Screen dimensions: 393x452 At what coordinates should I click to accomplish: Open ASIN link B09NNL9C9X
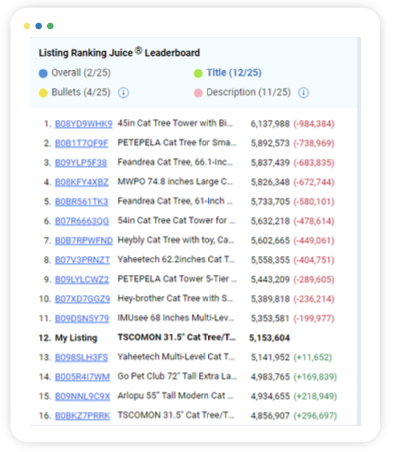[82, 396]
